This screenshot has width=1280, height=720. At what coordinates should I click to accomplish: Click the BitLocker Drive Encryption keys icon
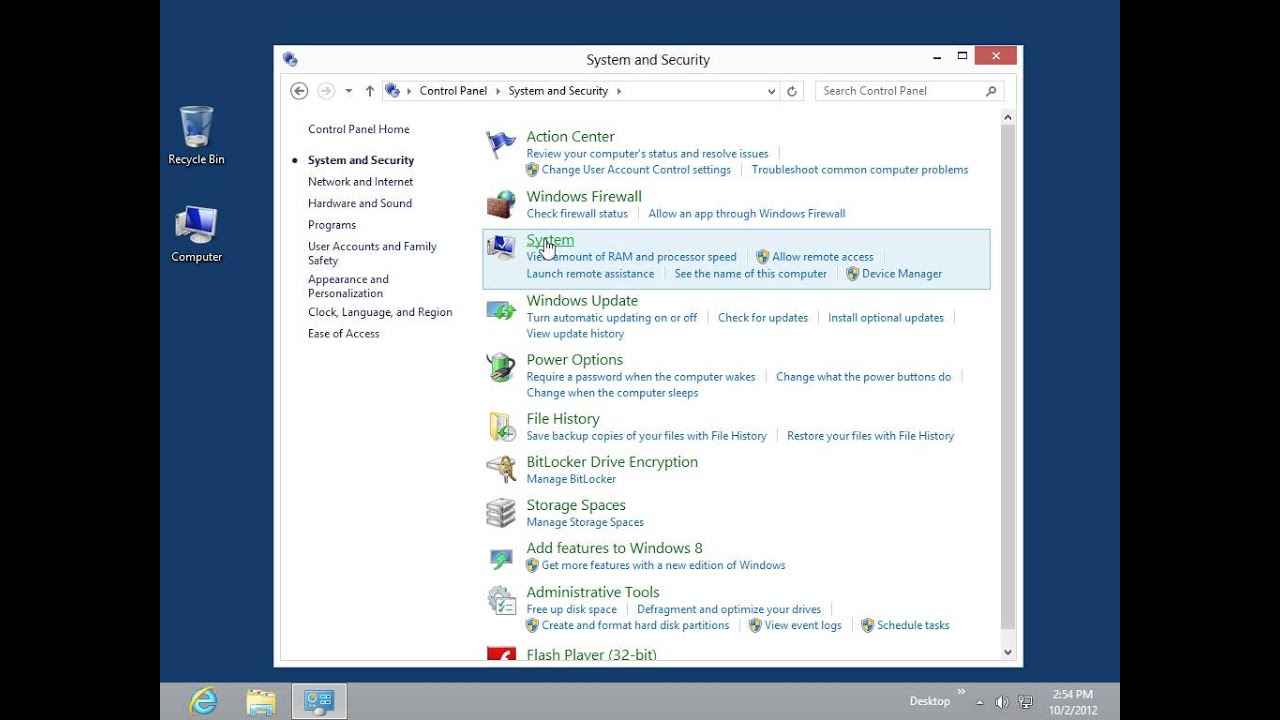(x=501, y=470)
